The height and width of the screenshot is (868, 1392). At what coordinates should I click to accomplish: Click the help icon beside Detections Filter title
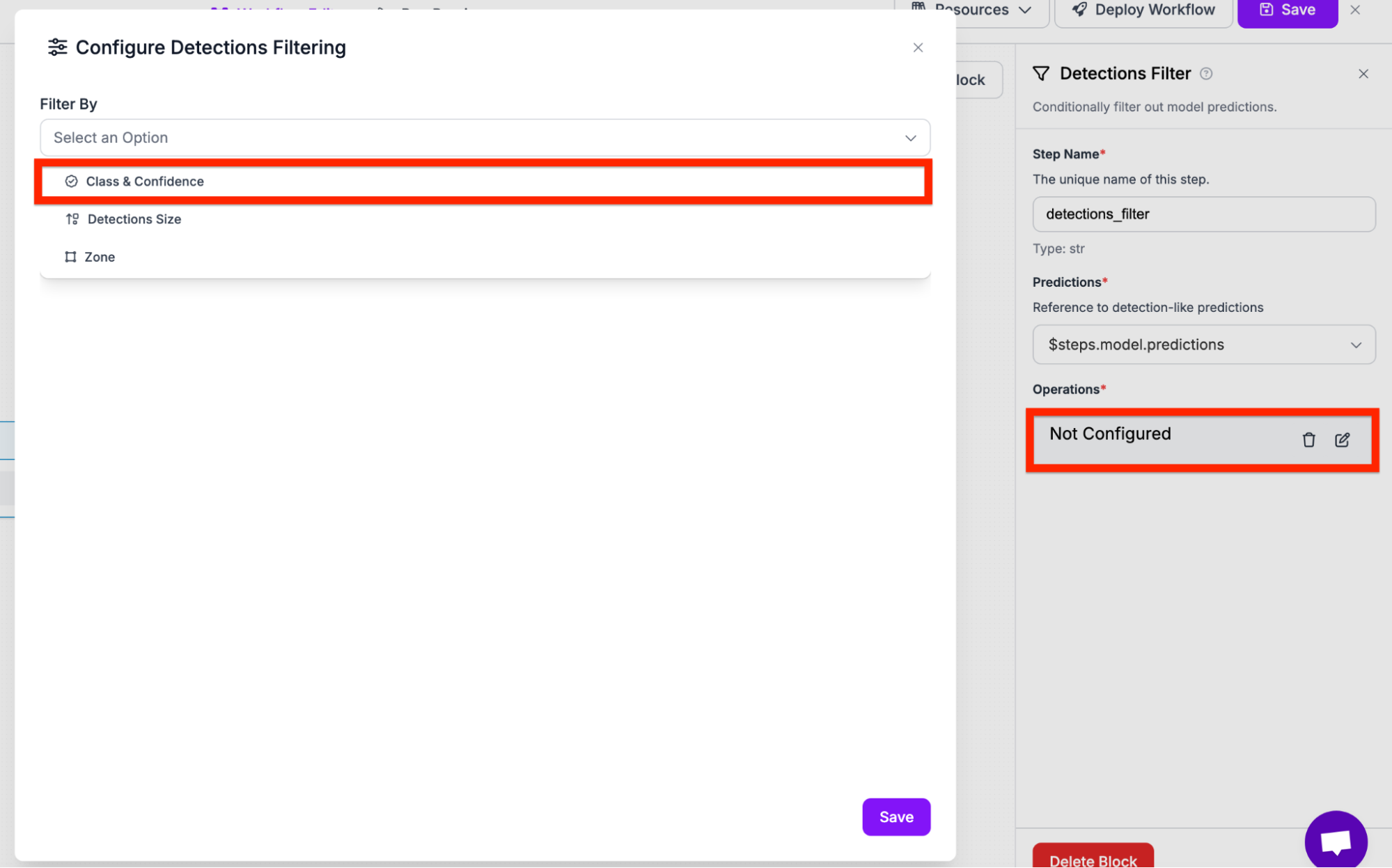1206,74
